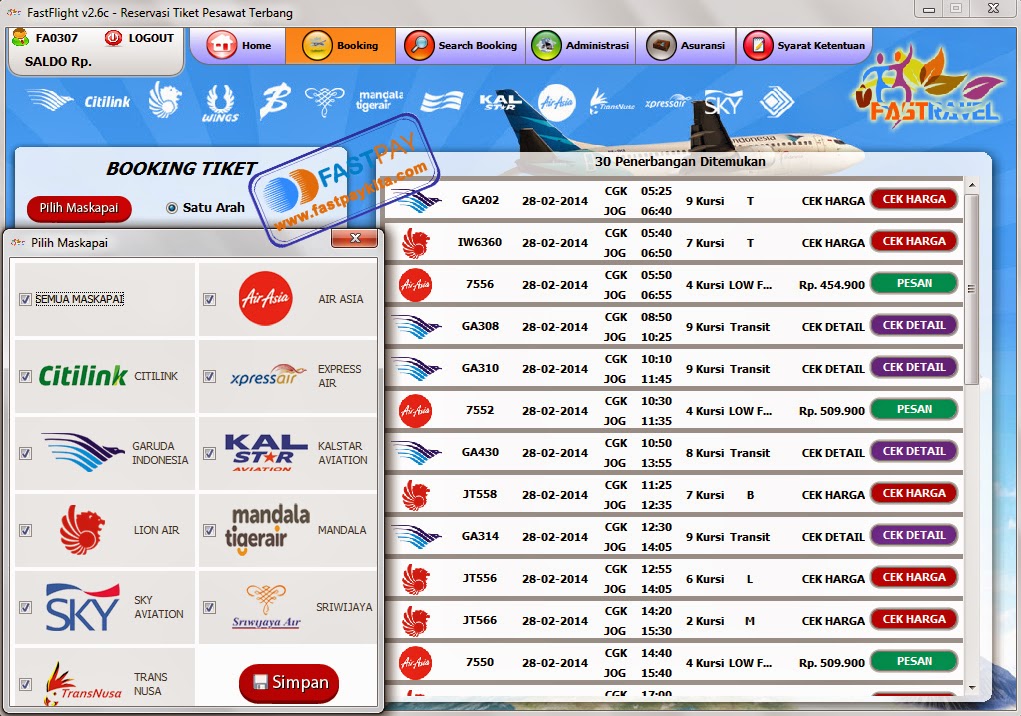Click the mandala tigerair logo in banner

pos(380,100)
